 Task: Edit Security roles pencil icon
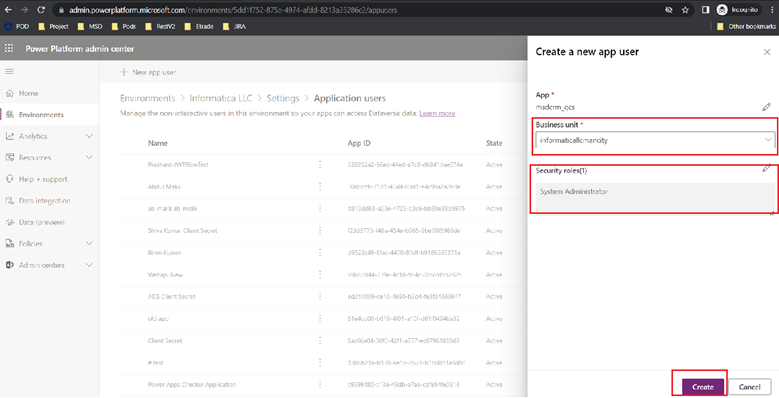click(767, 168)
